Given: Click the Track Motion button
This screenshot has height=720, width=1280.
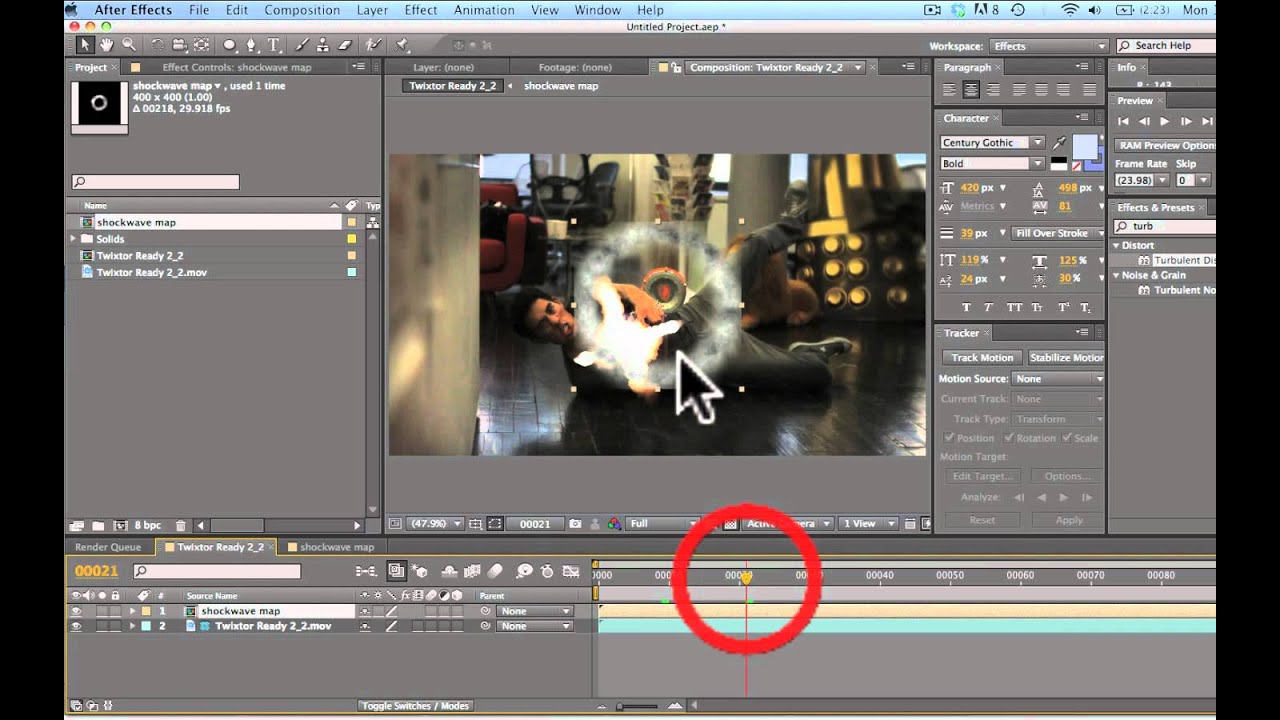Looking at the screenshot, I should pos(982,357).
